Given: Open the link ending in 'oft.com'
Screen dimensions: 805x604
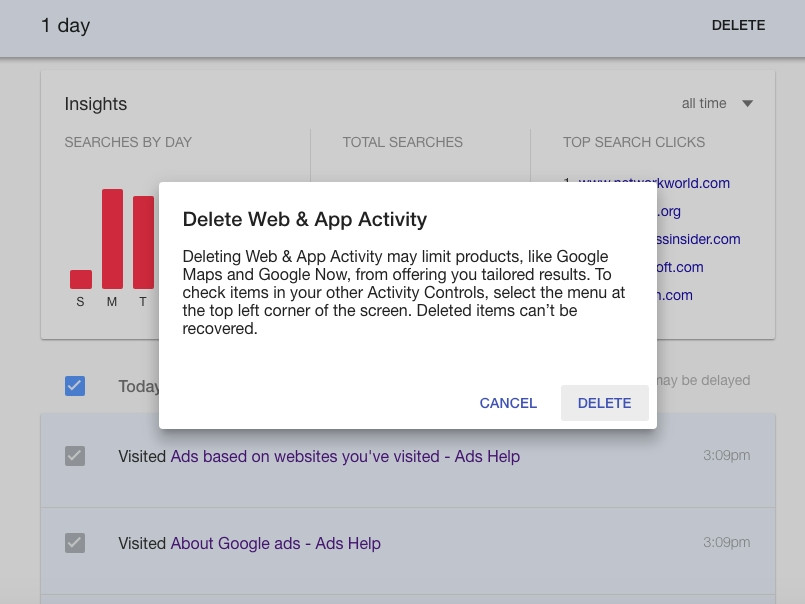Looking at the screenshot, I should tap(680, 267).
